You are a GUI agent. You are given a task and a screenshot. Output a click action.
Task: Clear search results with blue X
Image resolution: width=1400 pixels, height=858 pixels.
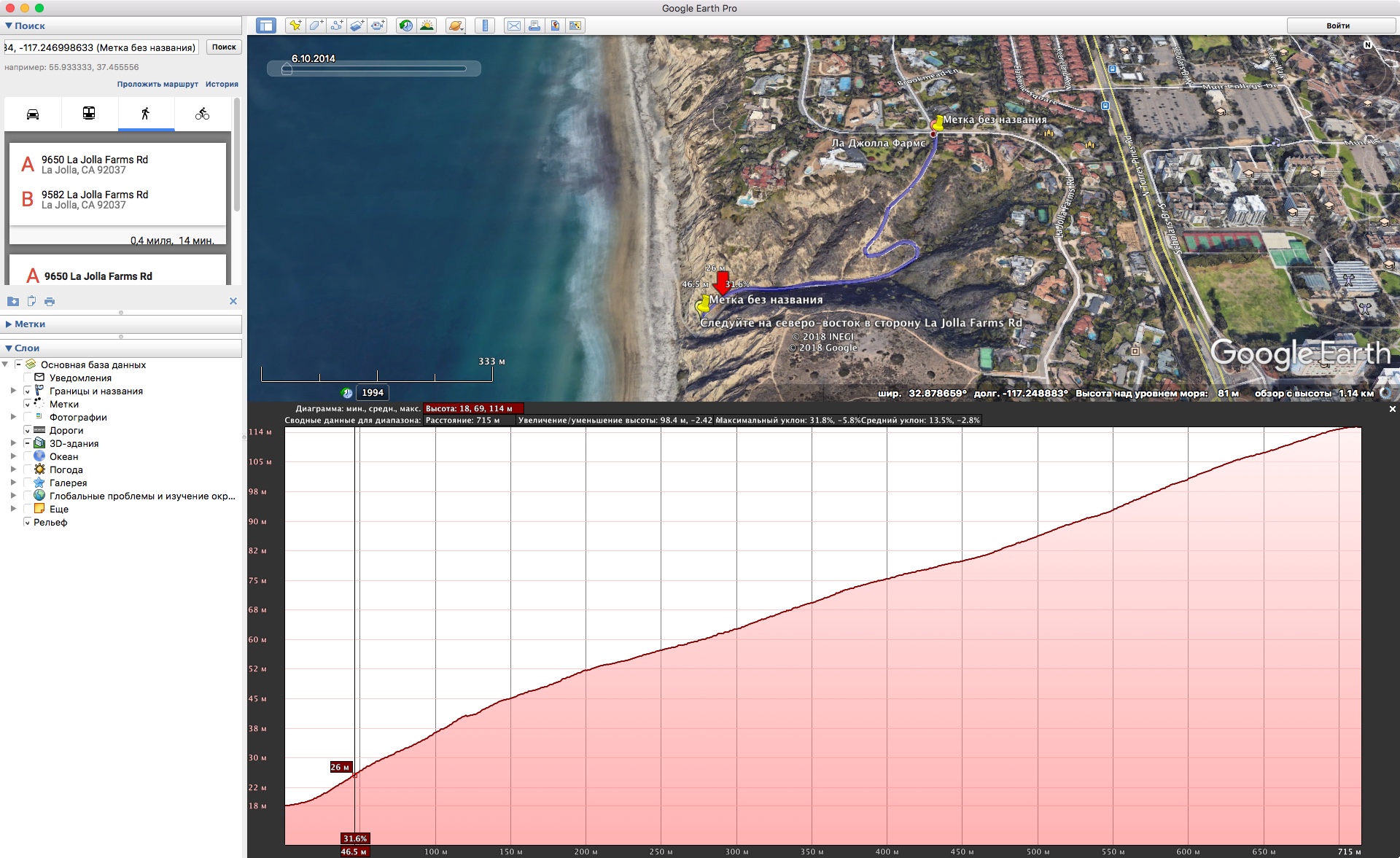233,301
